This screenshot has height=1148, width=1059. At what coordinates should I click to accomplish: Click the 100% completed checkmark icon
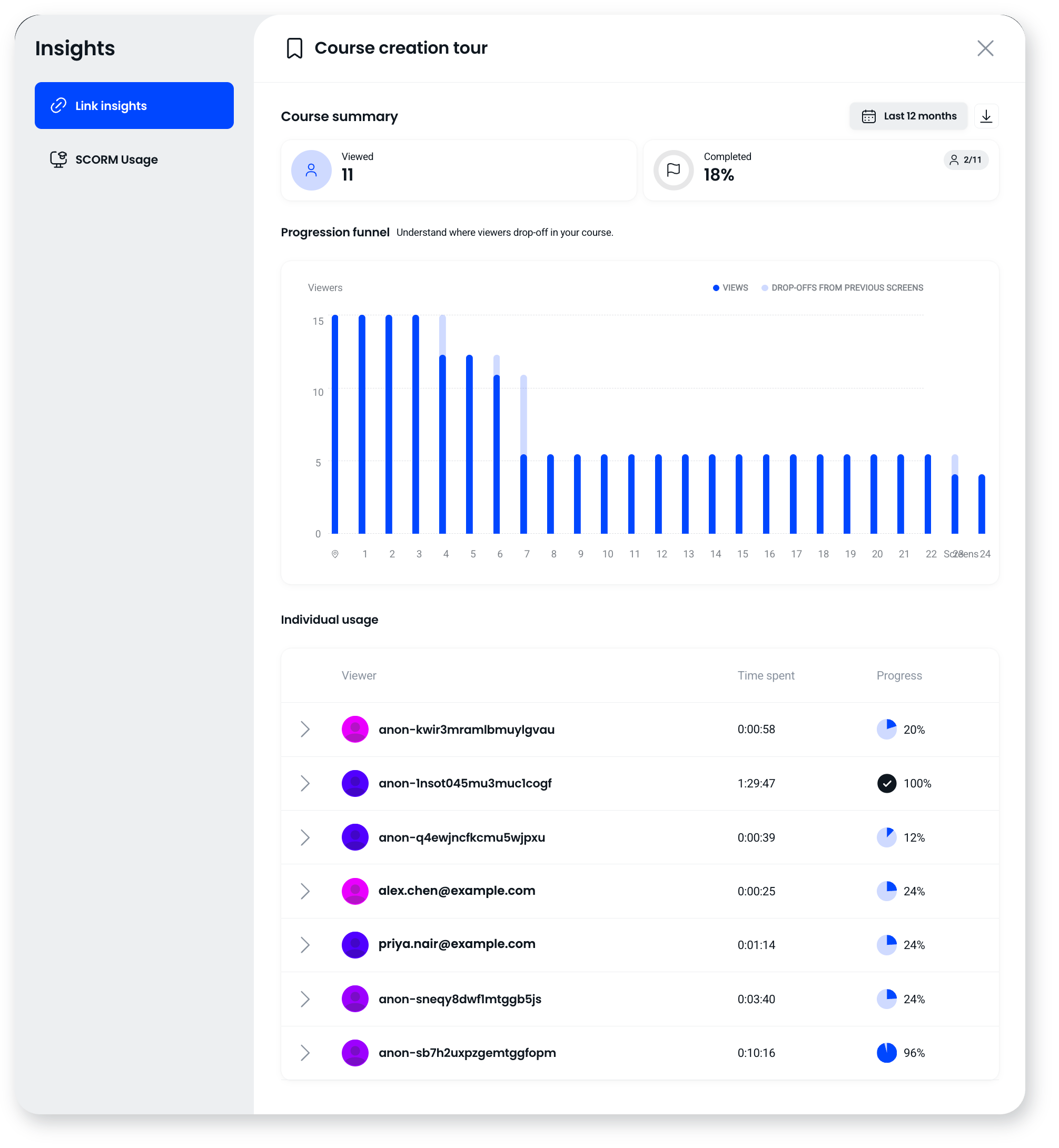tap(886, 783)
